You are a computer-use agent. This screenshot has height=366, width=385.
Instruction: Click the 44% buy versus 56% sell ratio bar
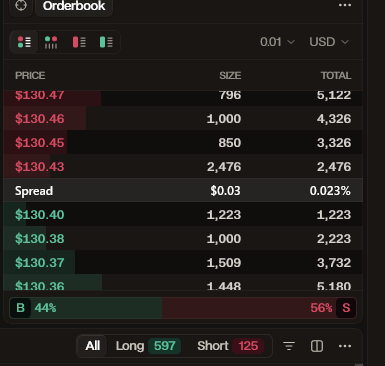tap(183, 308)
